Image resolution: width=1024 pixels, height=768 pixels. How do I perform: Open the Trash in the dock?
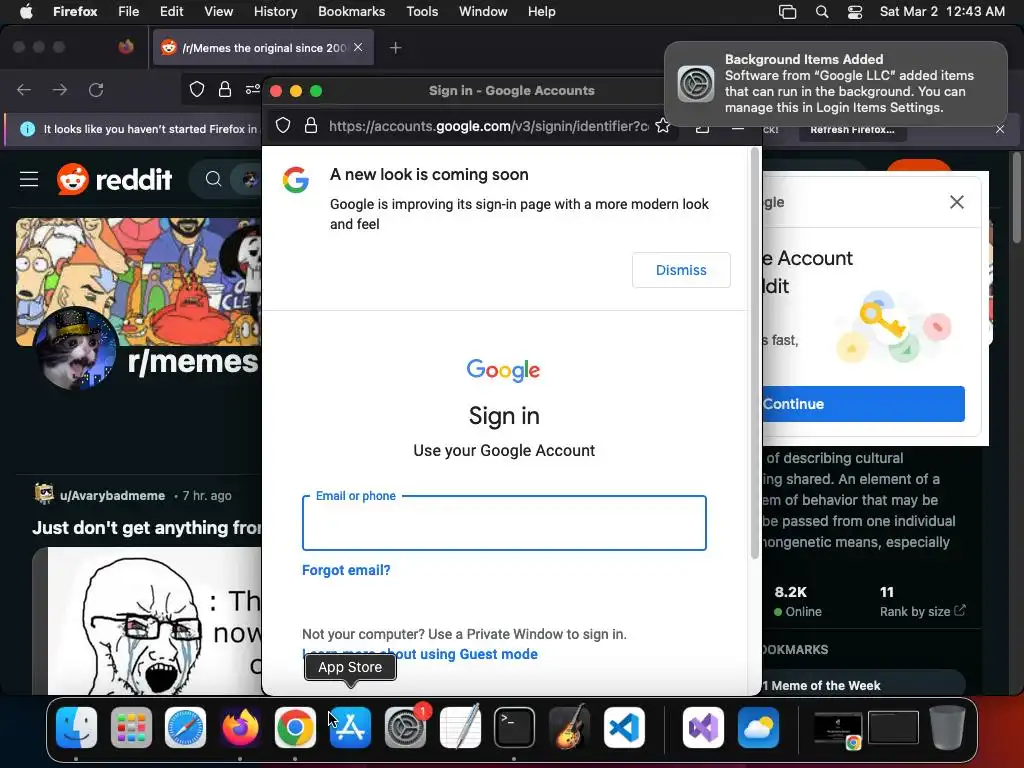tap(947, 727)
